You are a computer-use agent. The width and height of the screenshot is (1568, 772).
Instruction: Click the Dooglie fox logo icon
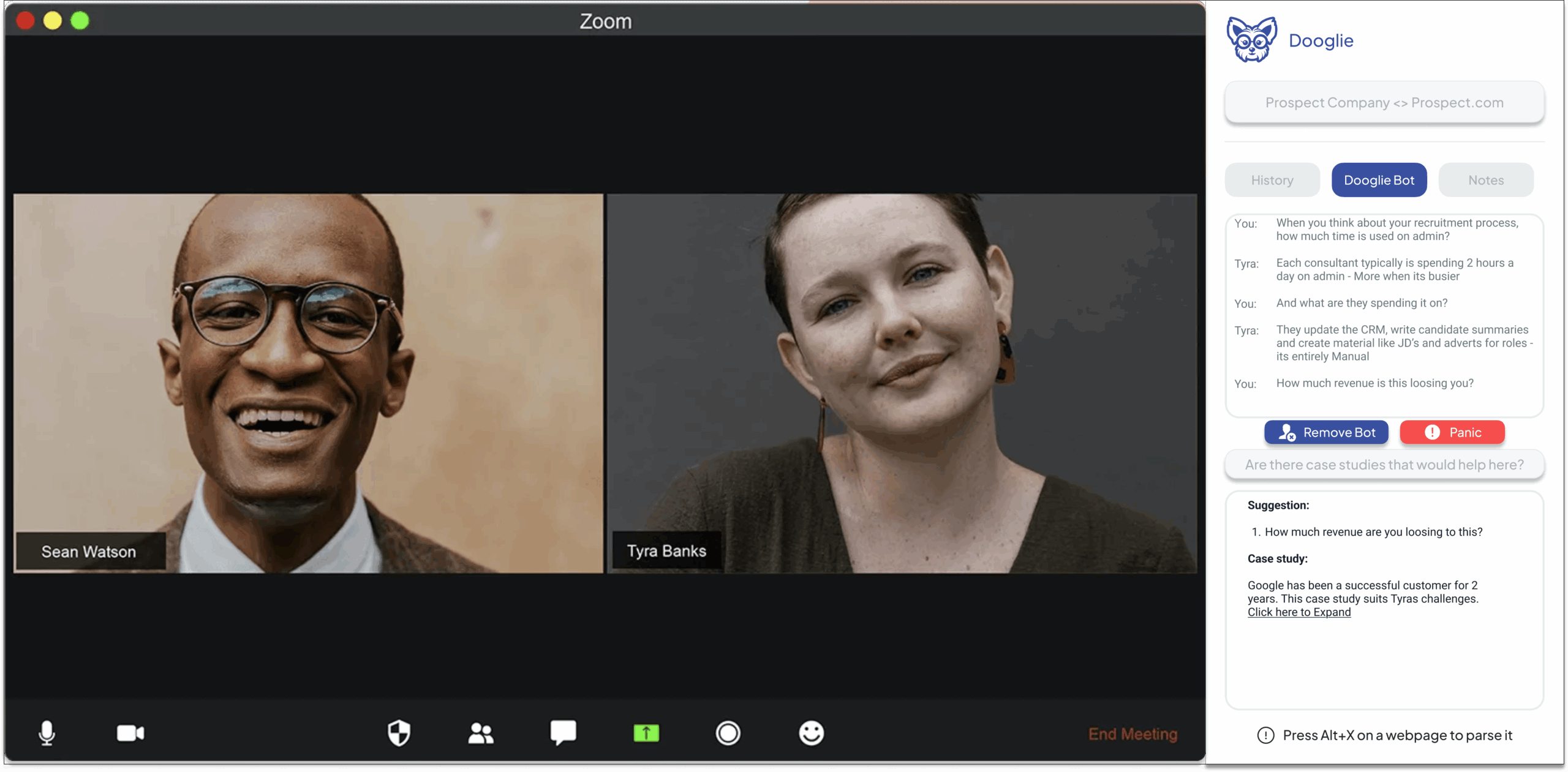point(1251,40)
